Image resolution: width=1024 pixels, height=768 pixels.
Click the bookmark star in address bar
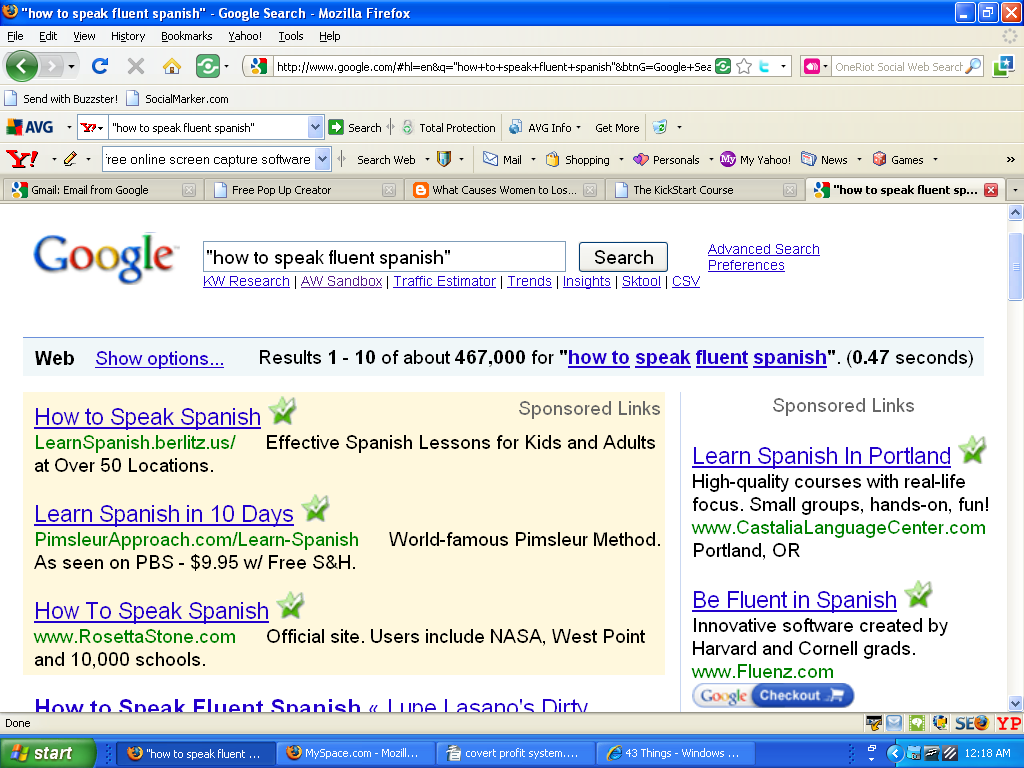744,67
